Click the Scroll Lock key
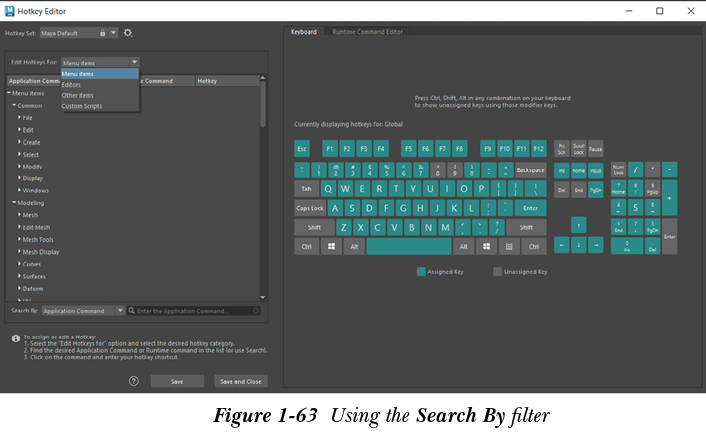 (x=579, y=148)
